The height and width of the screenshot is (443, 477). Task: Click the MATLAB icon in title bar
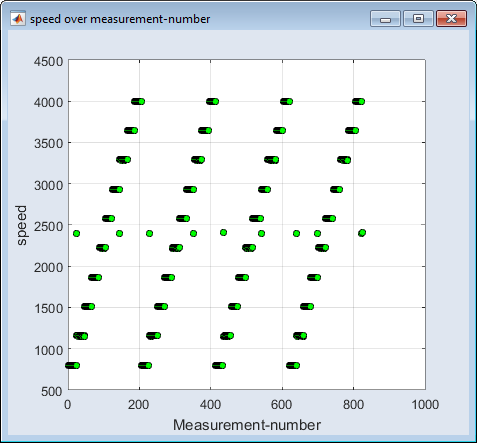(17, 19)
